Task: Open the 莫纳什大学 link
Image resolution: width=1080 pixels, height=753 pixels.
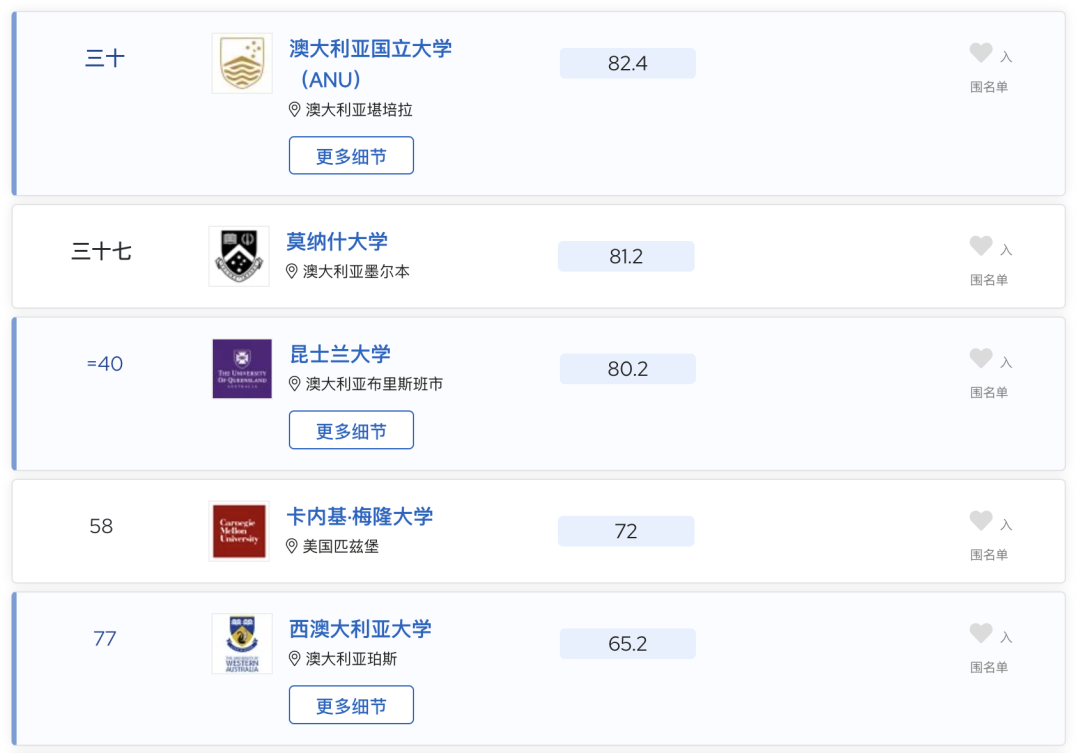Action: [x=337, y=242]
